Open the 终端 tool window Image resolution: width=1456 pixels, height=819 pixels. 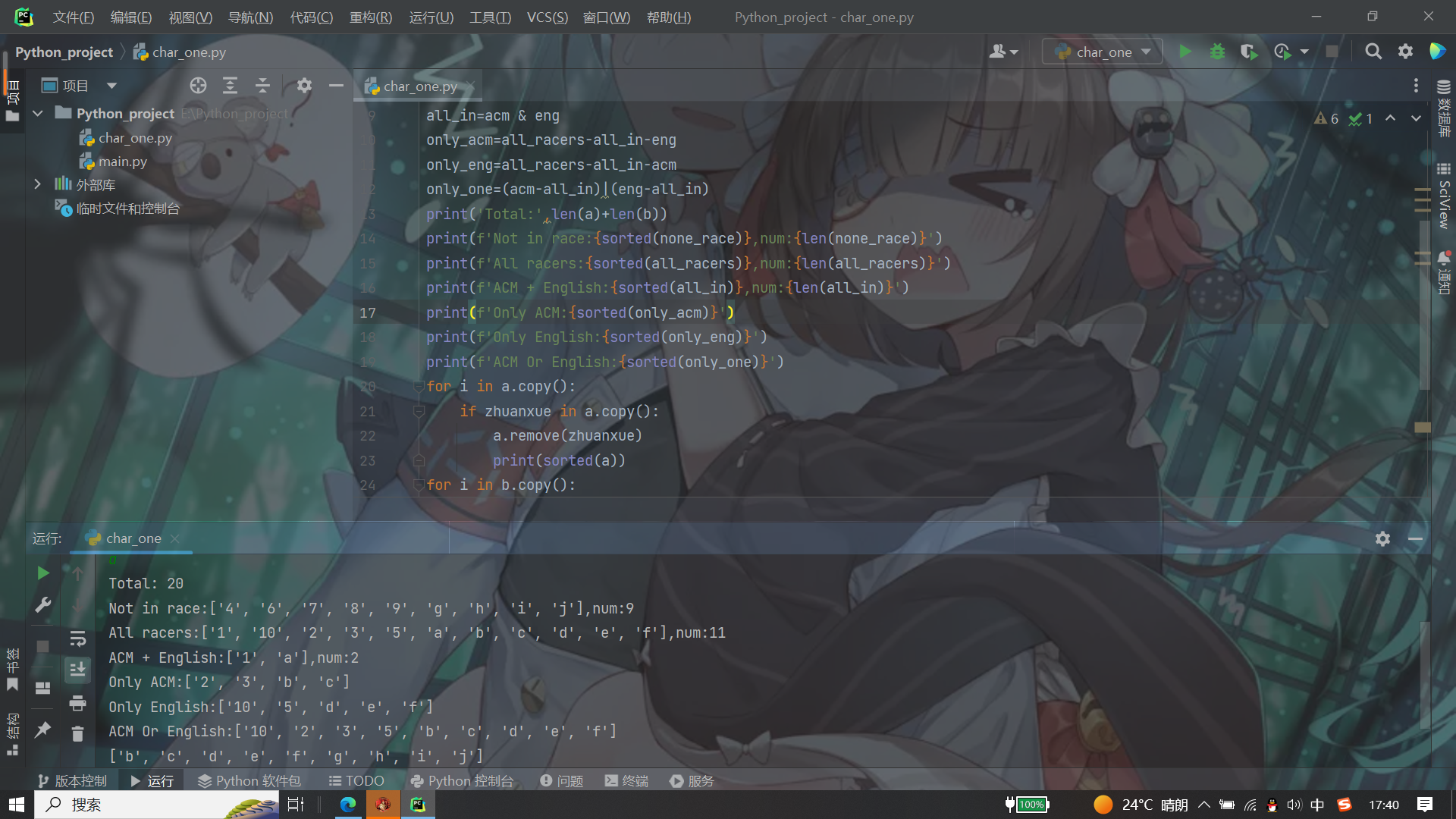pyautogui.click(x=626, y=781)
